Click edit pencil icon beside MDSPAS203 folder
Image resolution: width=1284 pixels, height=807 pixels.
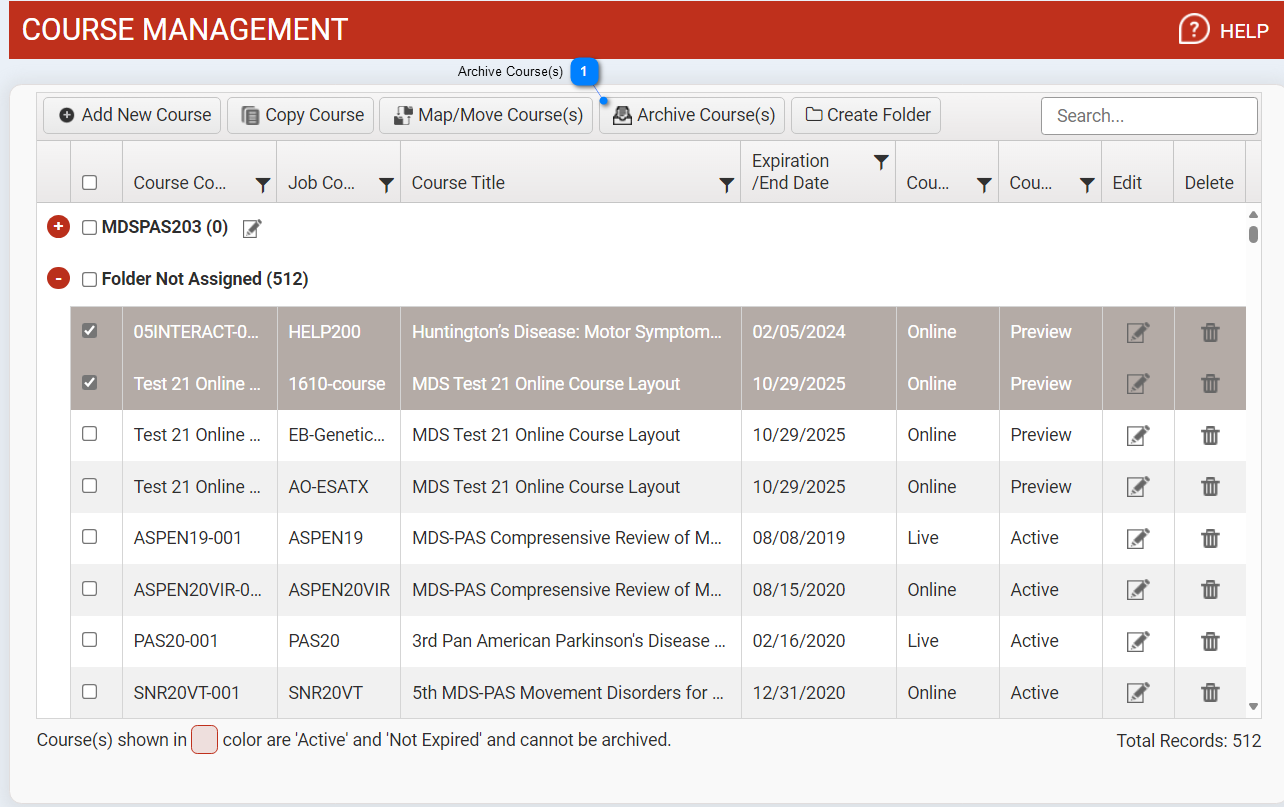point(252,228)
